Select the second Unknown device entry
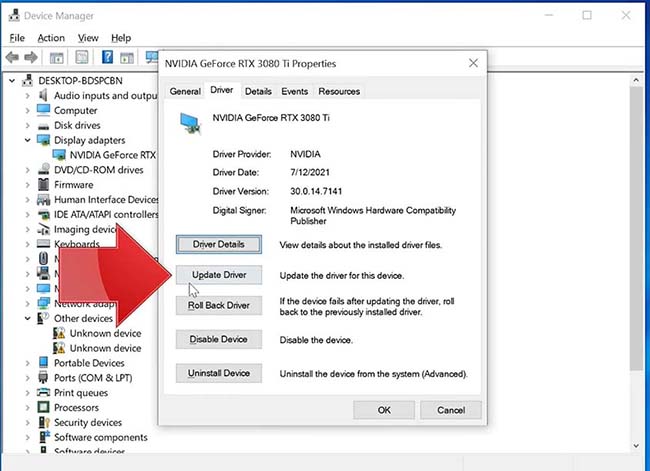The height and width of the screenshot is (471, 650). coord(105,348)
